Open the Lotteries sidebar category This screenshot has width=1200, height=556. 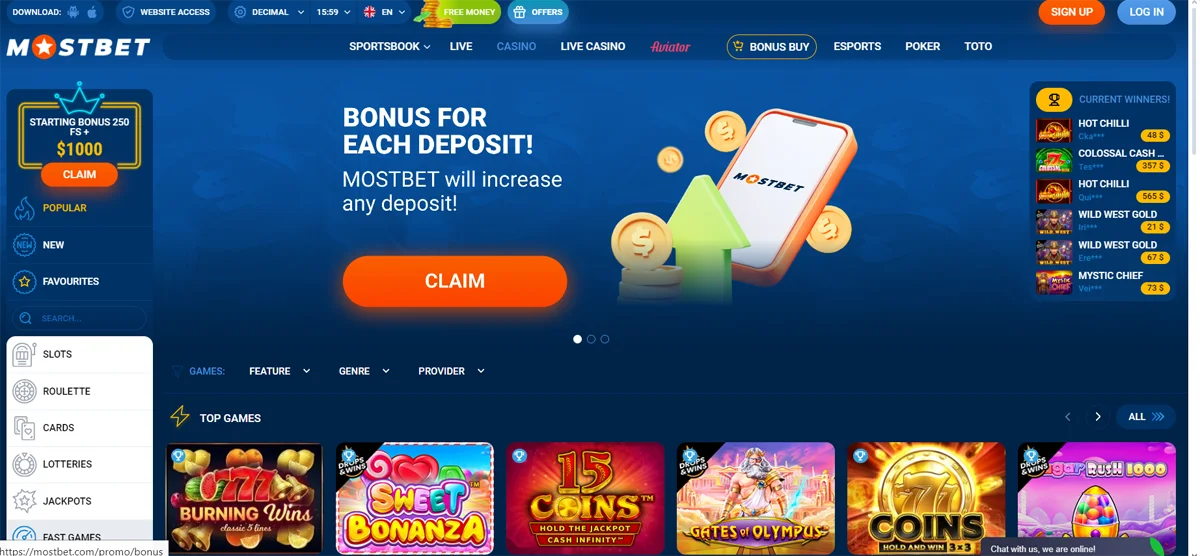point(80,464)
